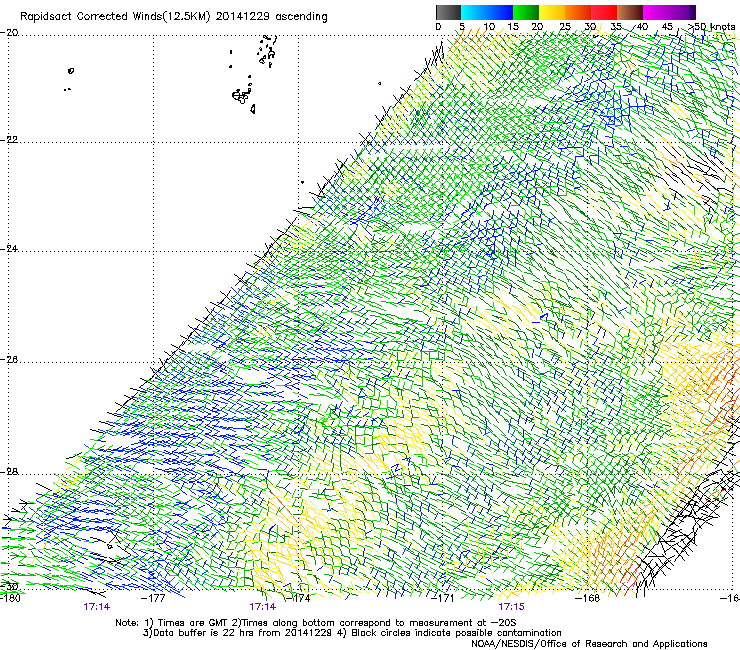Click the '>50 knots' legend label
This screenshot has height=650, width=740.
click(712, 27)
